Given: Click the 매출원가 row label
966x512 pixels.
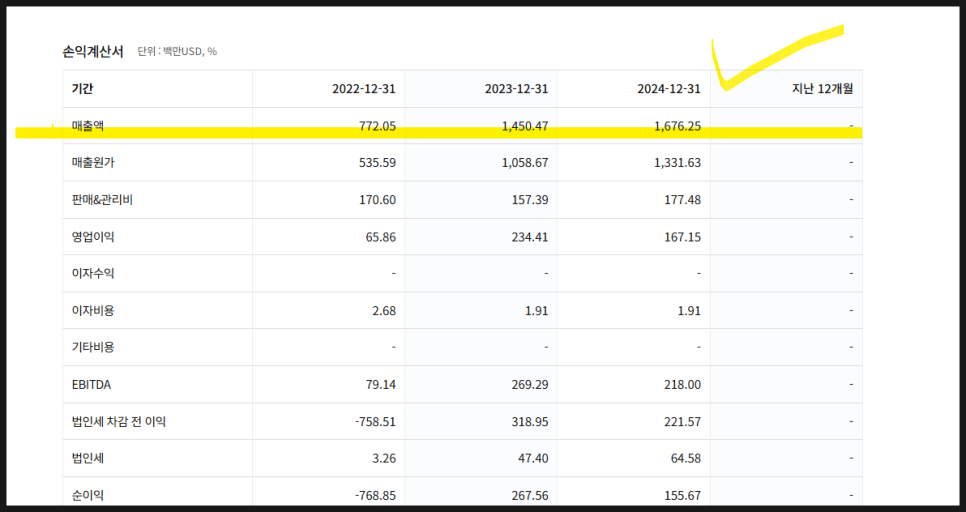Looking at the screenshot, I should pos(93,163).
